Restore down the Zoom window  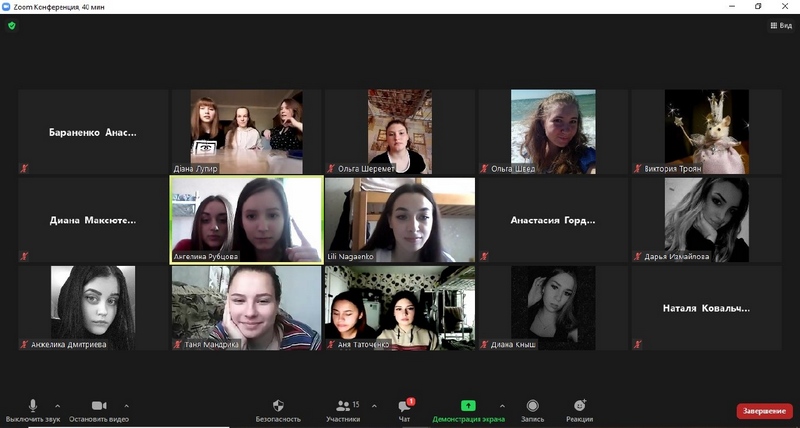pyautogui.click(x=758, y=7)
